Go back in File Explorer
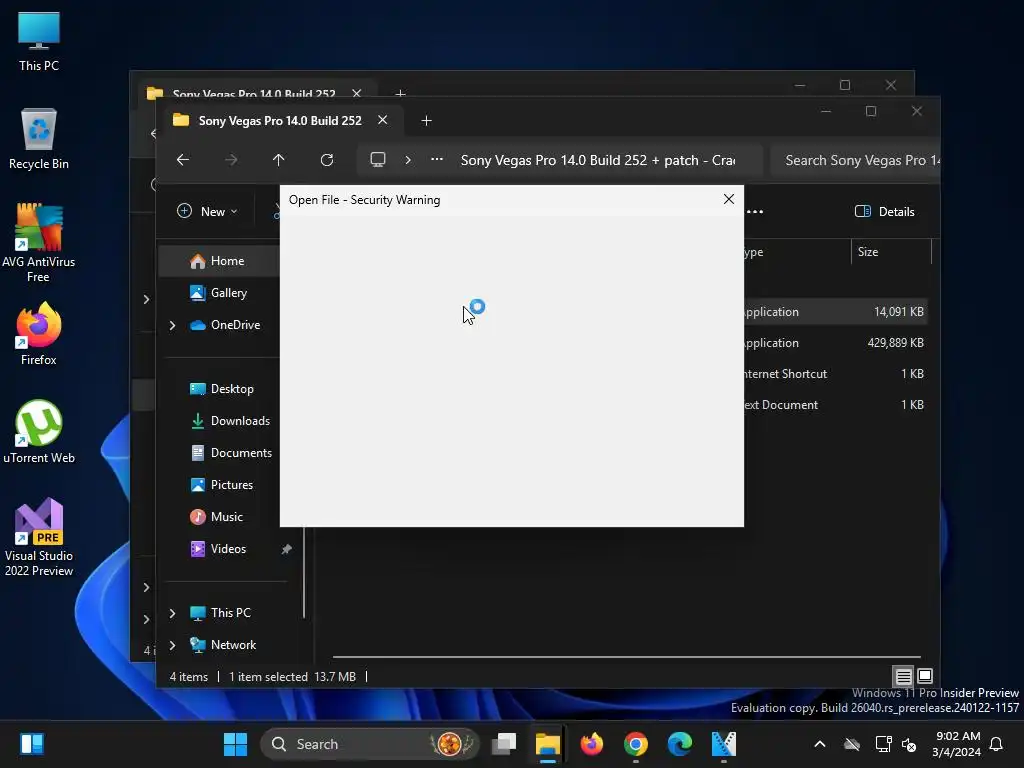This screenshot has width=1024, height=768. (x=183, y=160)
